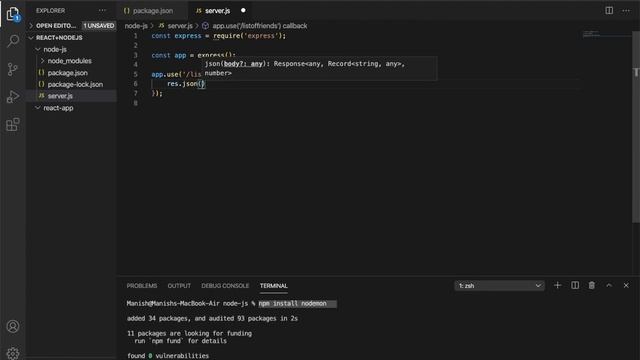Open package.json in the file tree
640x360 pixels.
[67, 73]
